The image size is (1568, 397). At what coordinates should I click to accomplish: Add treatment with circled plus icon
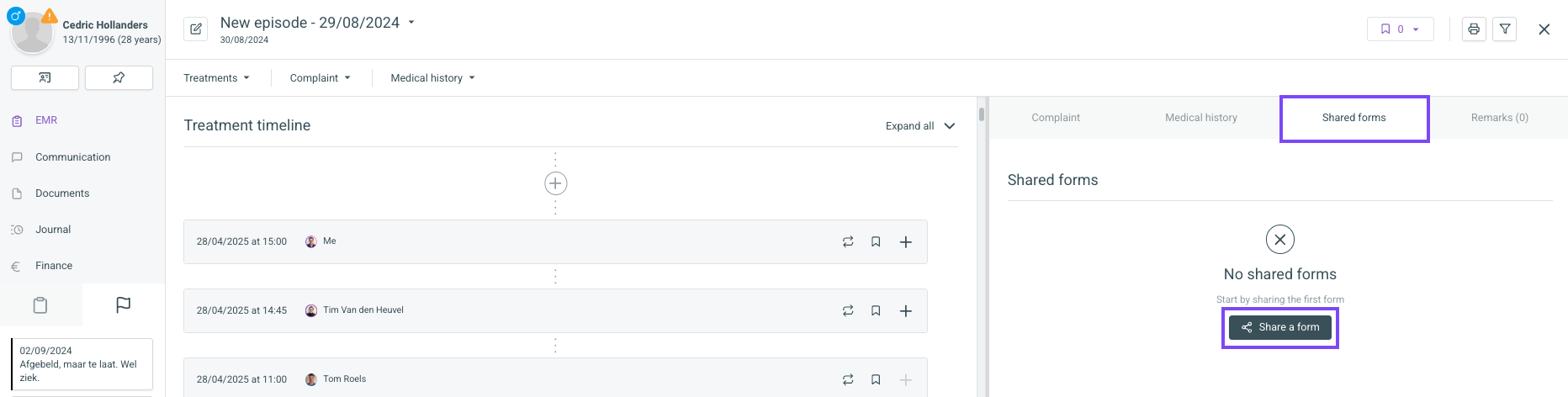tap(555, 183)
